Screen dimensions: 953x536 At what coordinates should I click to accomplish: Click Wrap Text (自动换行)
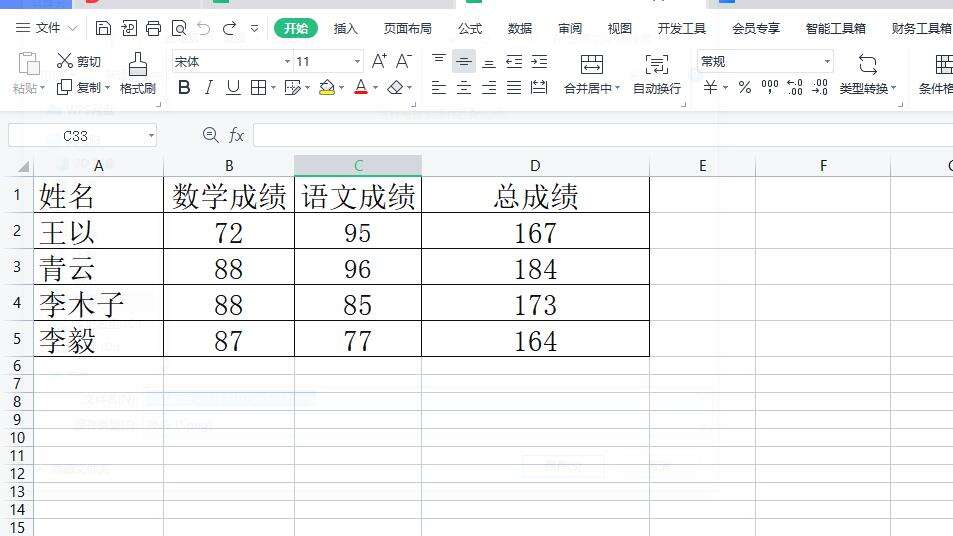coord(657,74)
